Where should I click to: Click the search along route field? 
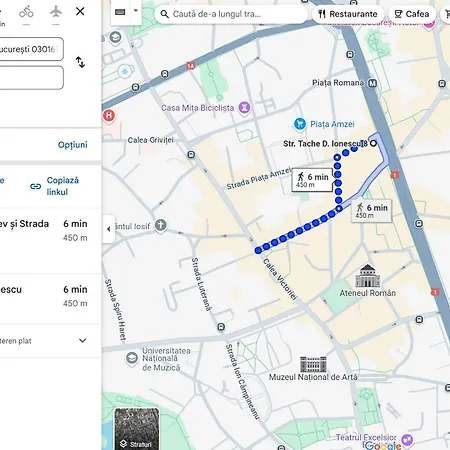point(231,14)
